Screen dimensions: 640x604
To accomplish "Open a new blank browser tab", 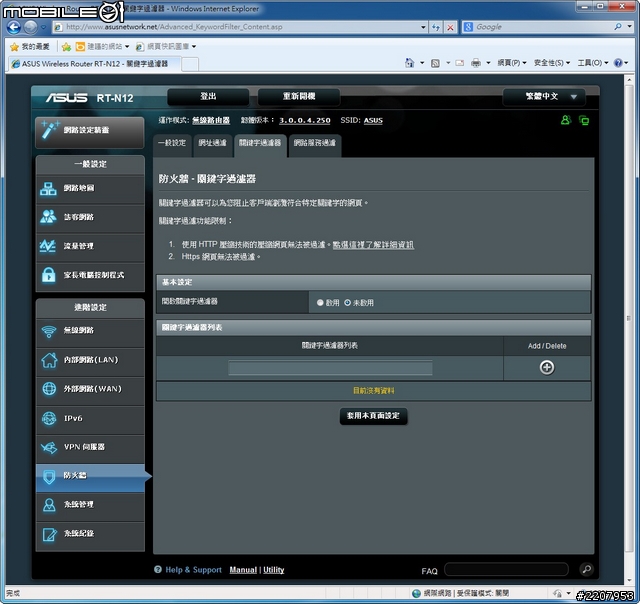I will point(190,64).
